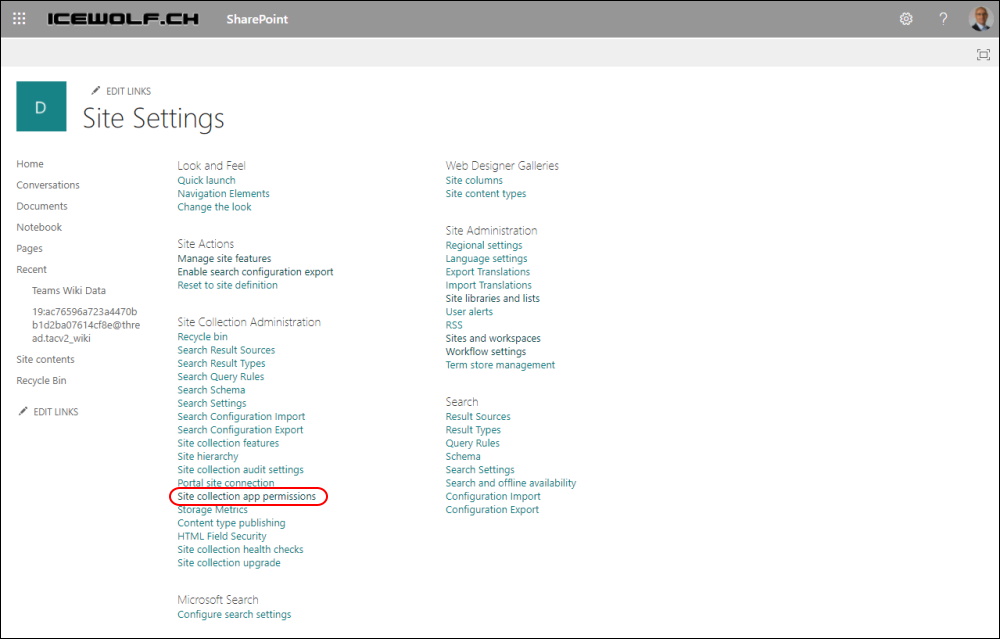Open Site collection upgrade link
This screenshot has width=1000, height=639.
[x=229, y=563]
